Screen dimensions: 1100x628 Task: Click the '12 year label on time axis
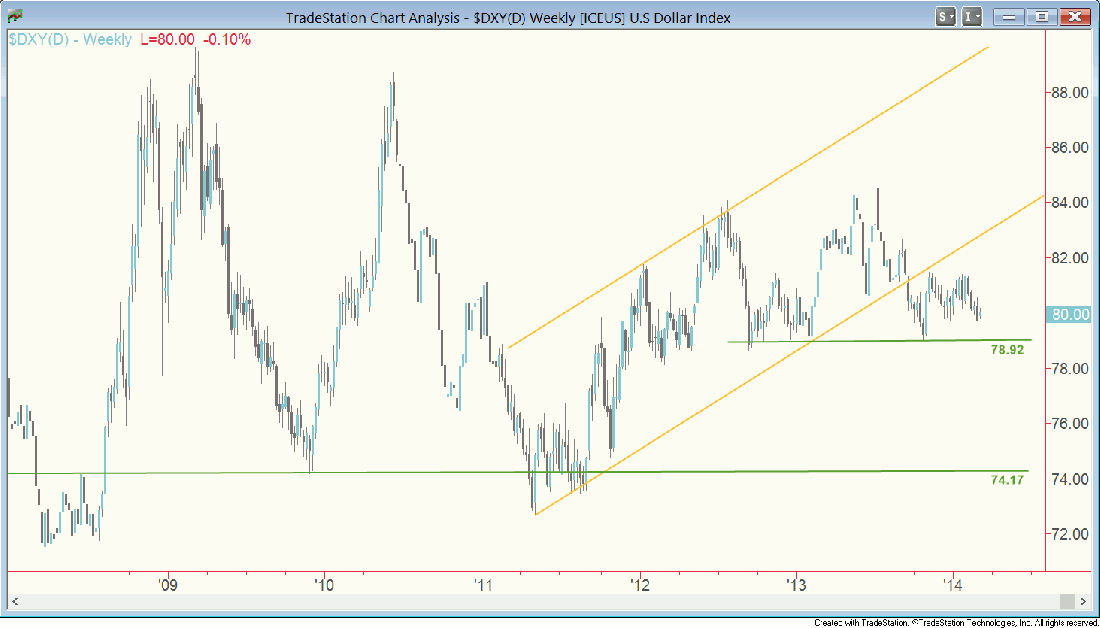click(639, 582)
